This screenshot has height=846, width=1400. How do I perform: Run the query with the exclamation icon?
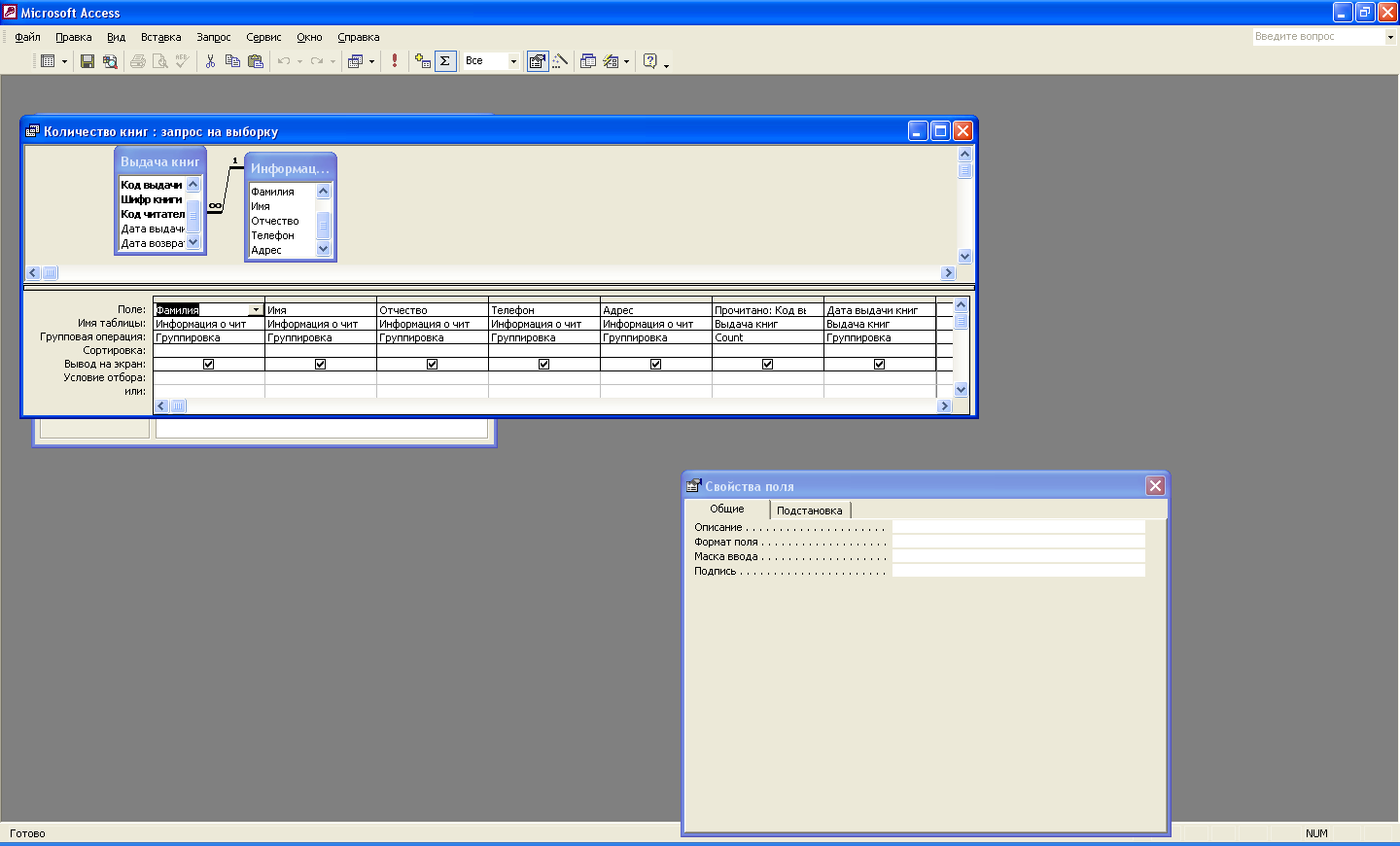[395, 61]
